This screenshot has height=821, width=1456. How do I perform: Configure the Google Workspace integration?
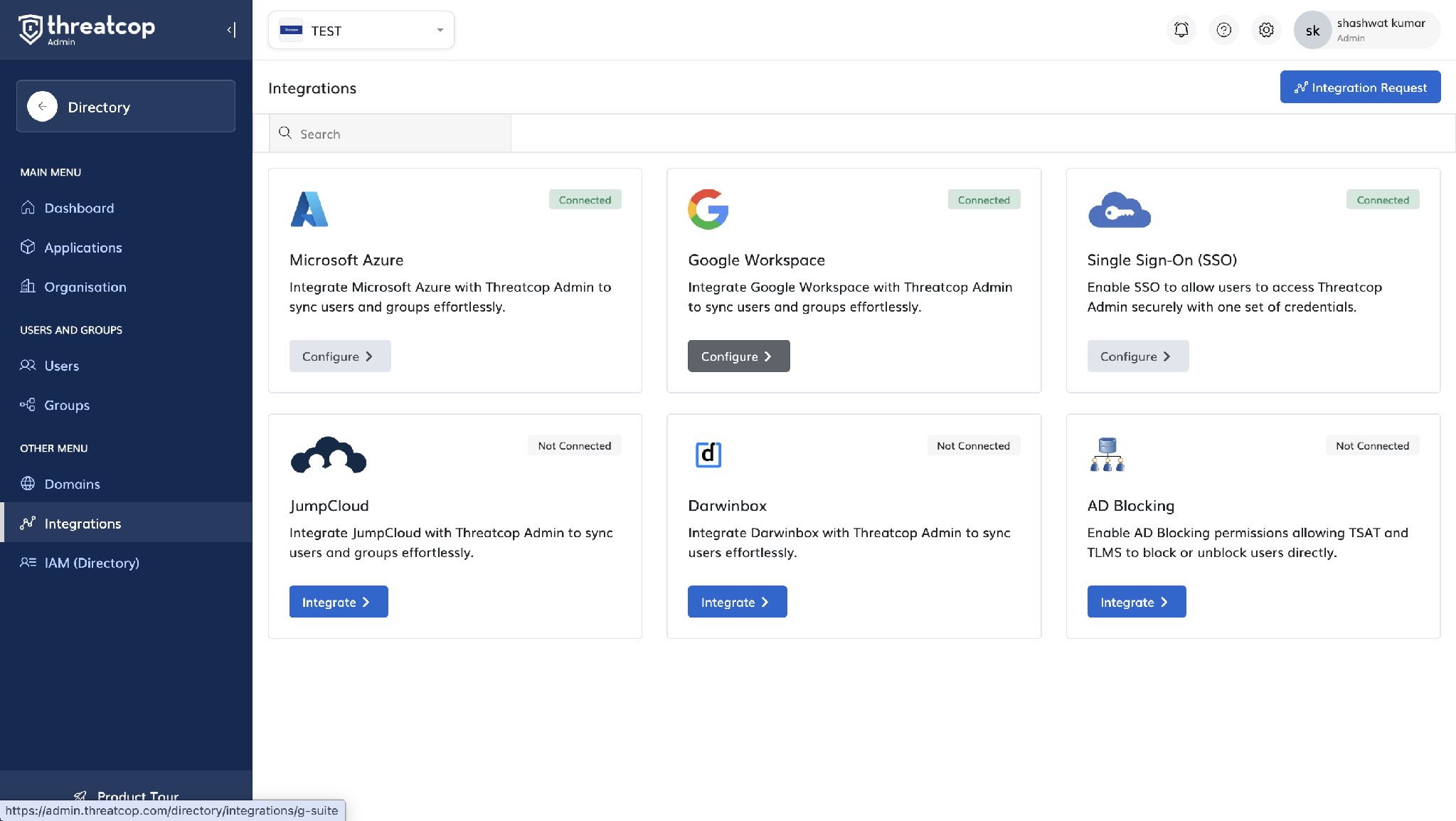(x=739, y=356)
